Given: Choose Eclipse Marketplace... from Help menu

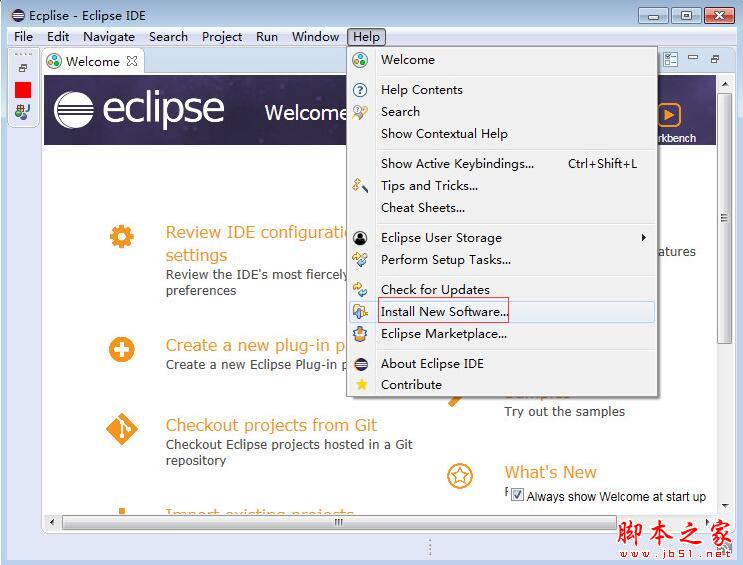Looking at the screenshot, I should pyautogui.click(x=502, y=334).
